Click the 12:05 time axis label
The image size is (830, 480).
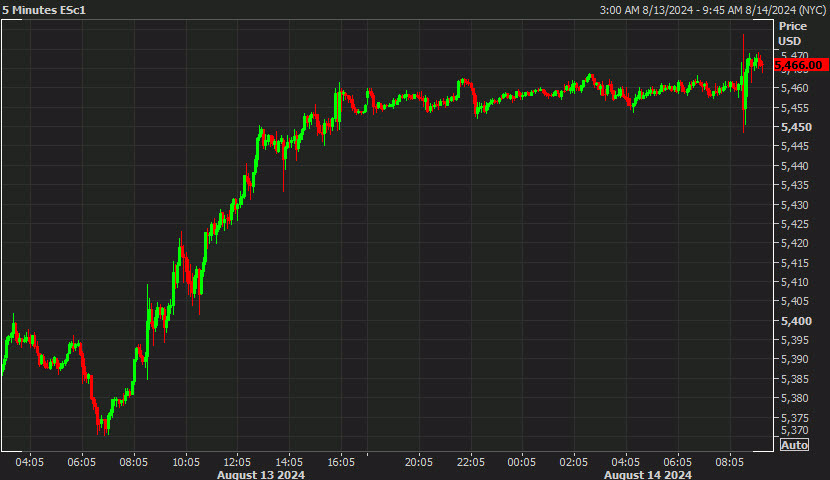tap(237, 463)
